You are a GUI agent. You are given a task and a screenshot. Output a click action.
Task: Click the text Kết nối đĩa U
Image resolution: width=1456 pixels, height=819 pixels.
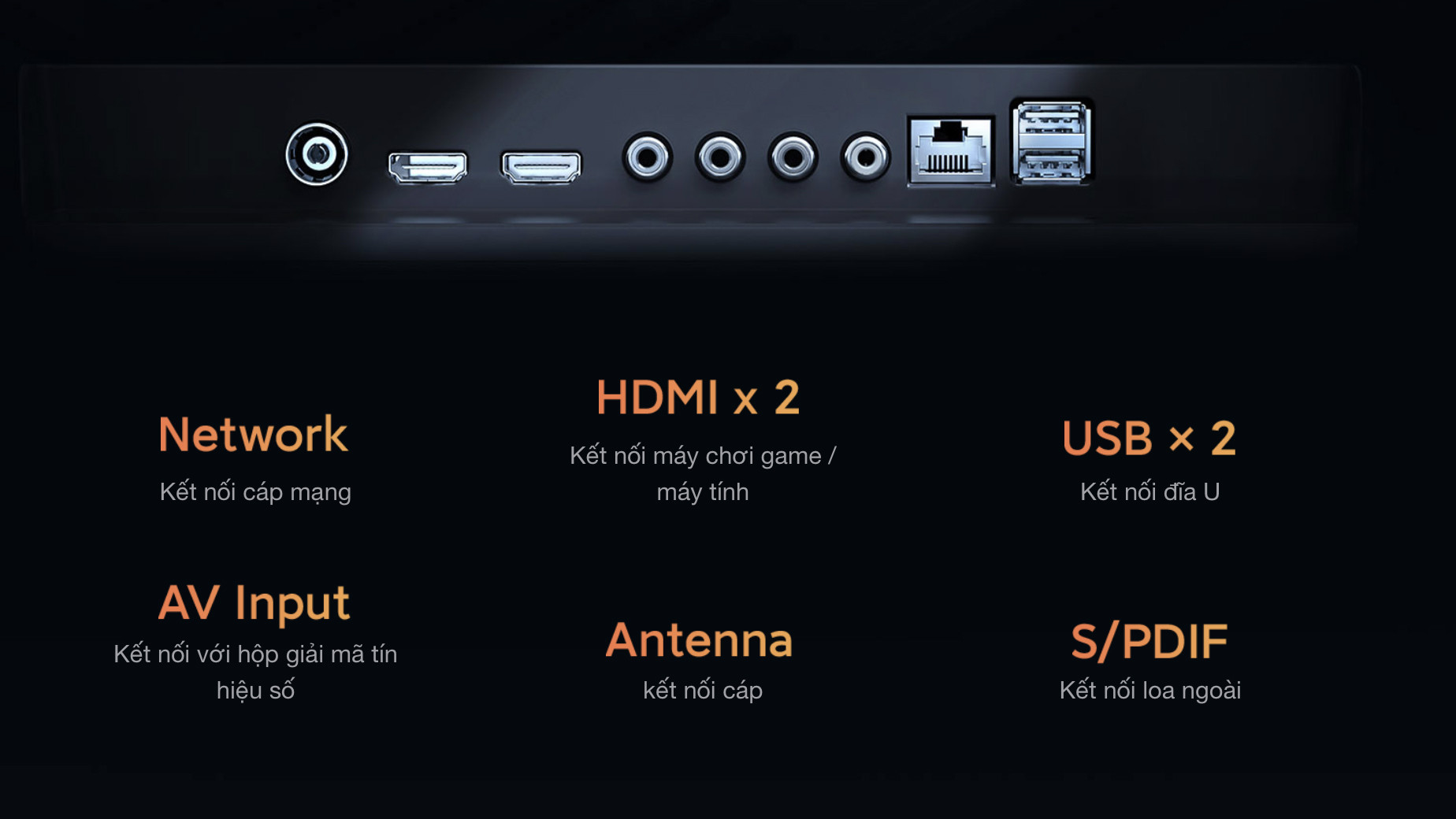point(1150,491)
